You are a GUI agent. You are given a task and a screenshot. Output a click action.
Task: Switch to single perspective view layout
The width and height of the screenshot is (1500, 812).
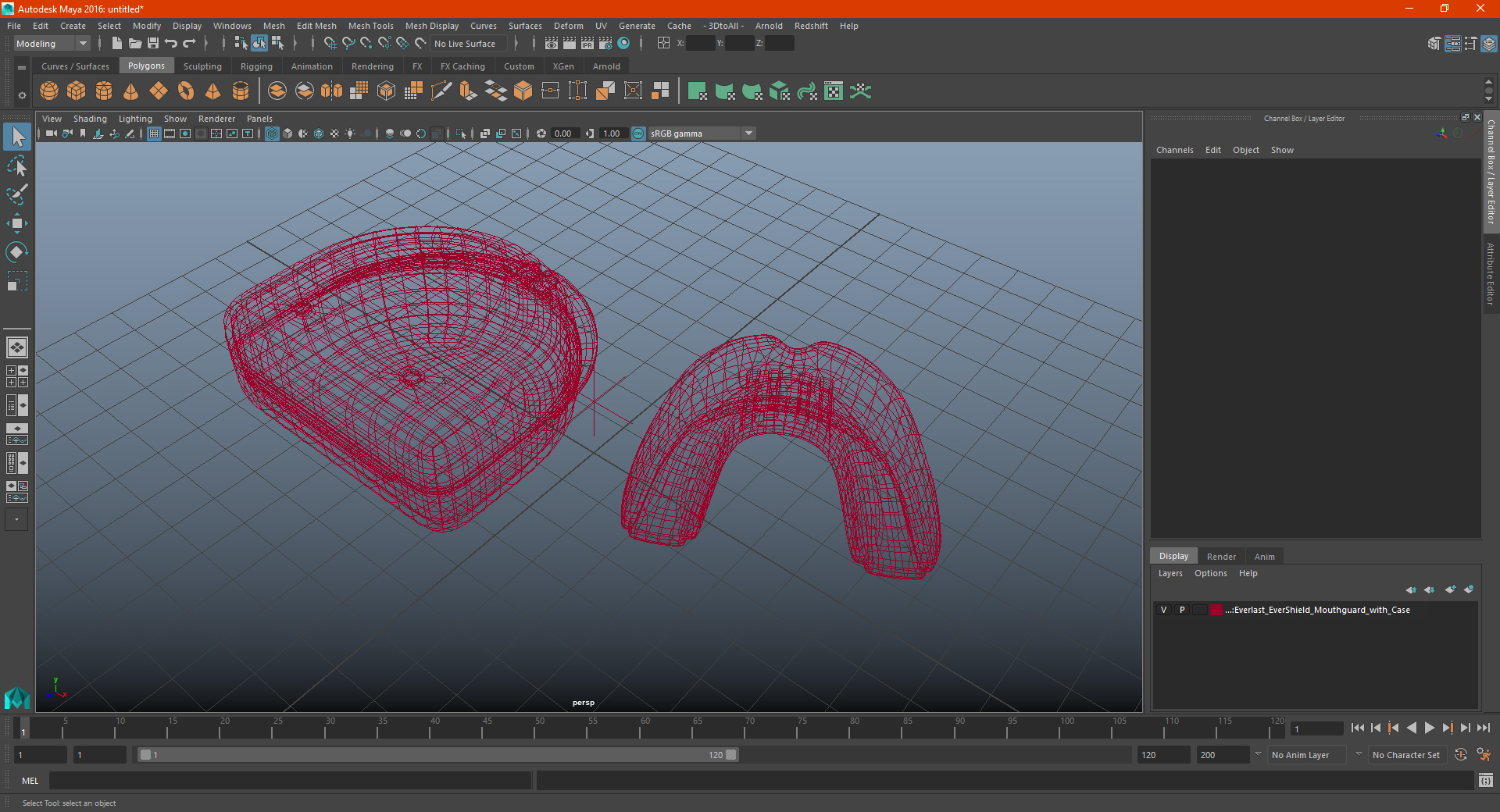(17, 347)
